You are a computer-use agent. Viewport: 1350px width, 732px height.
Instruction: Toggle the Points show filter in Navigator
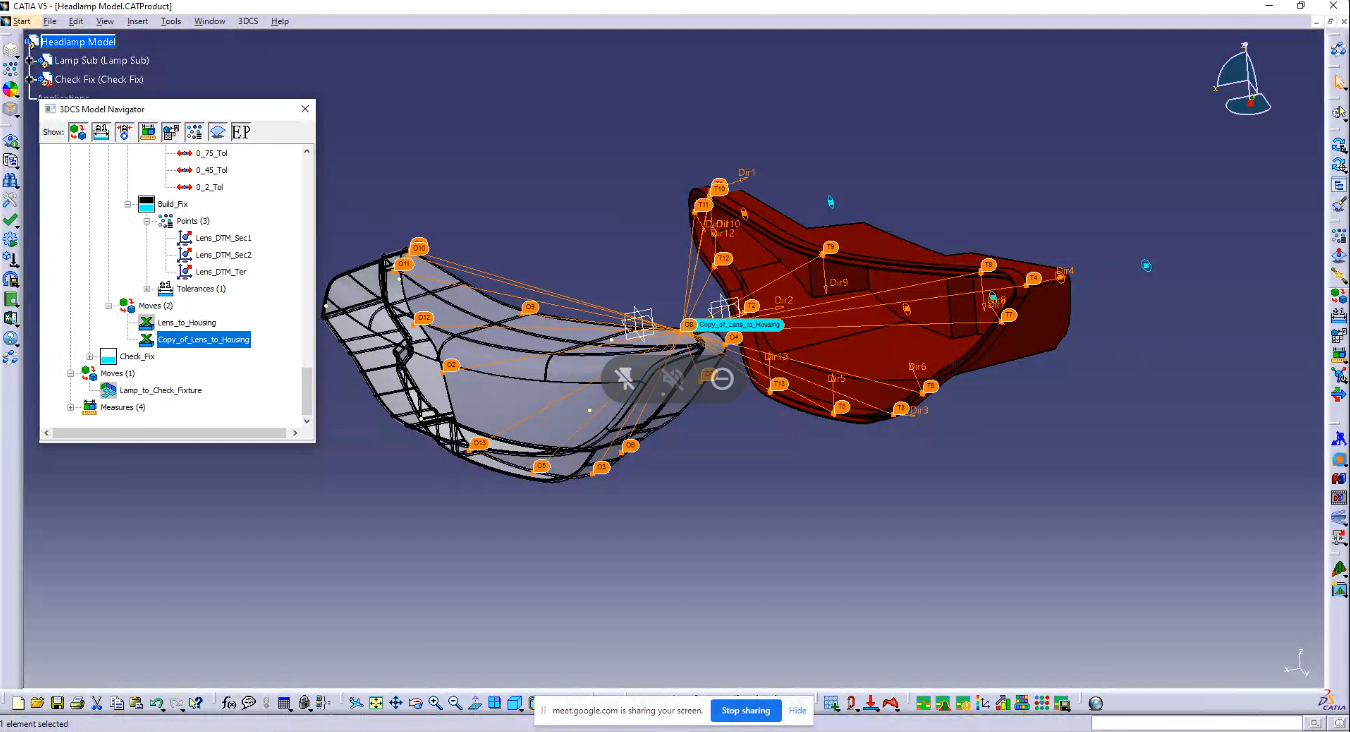[x=194, y=132]
